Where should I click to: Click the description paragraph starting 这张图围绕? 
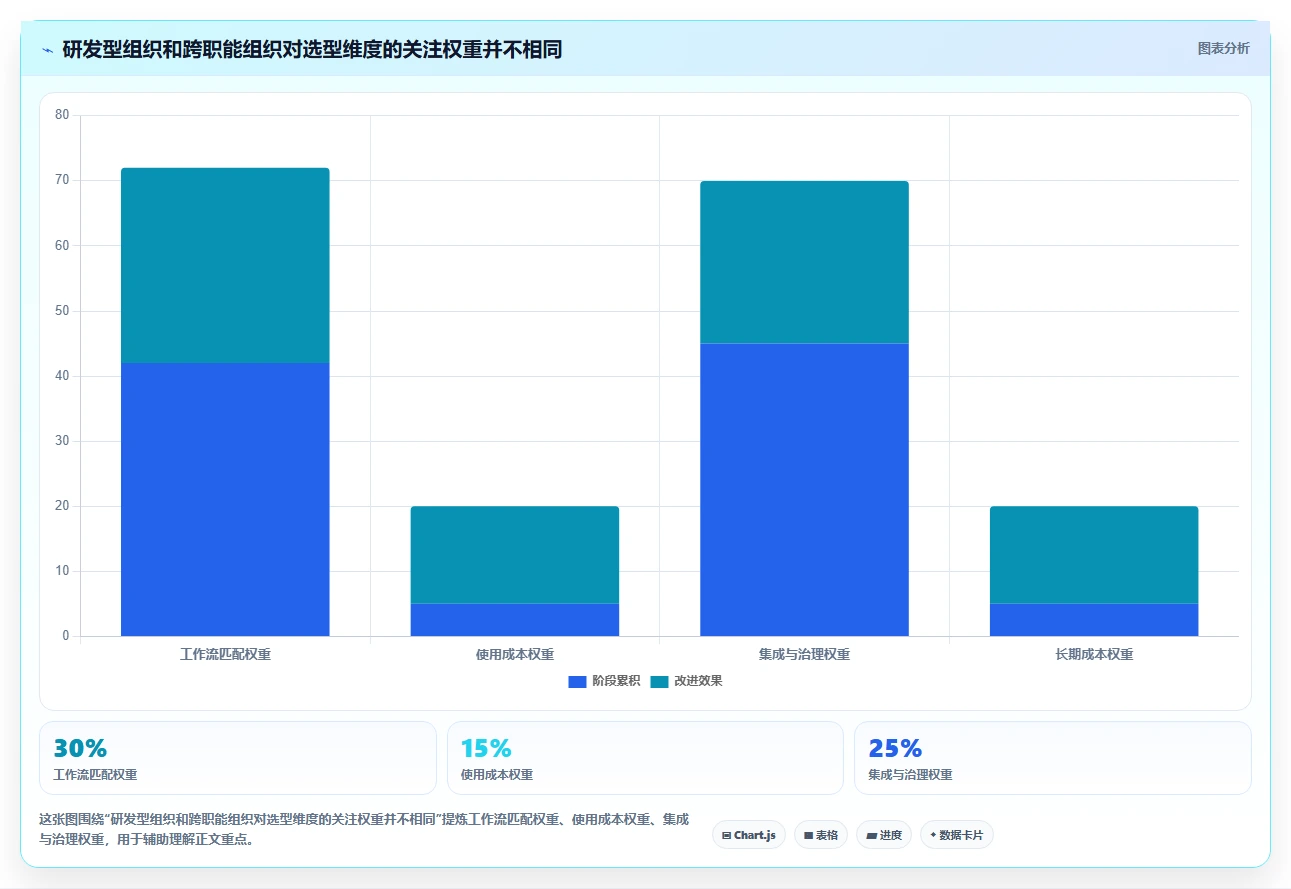tap(364, 830)
